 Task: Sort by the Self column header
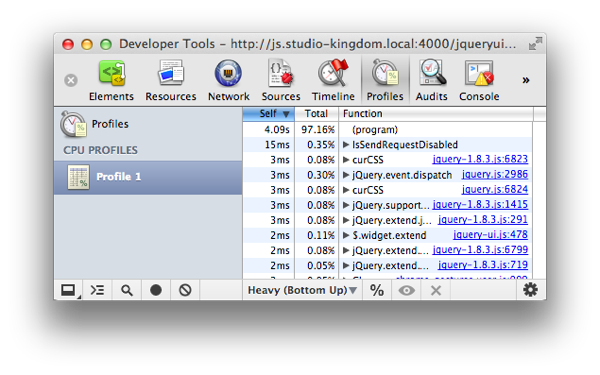coord(268,114)
